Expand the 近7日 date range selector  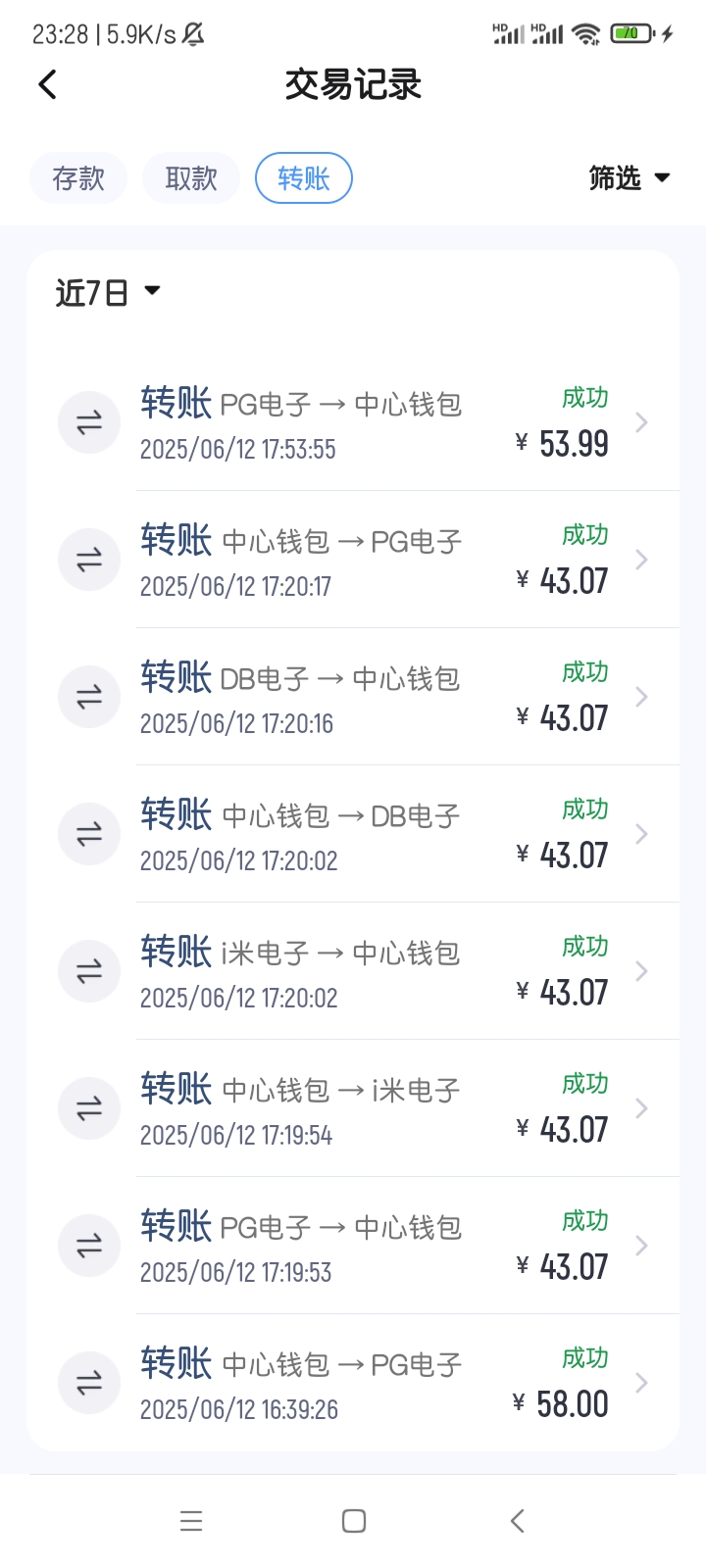[x=108, y=292]
